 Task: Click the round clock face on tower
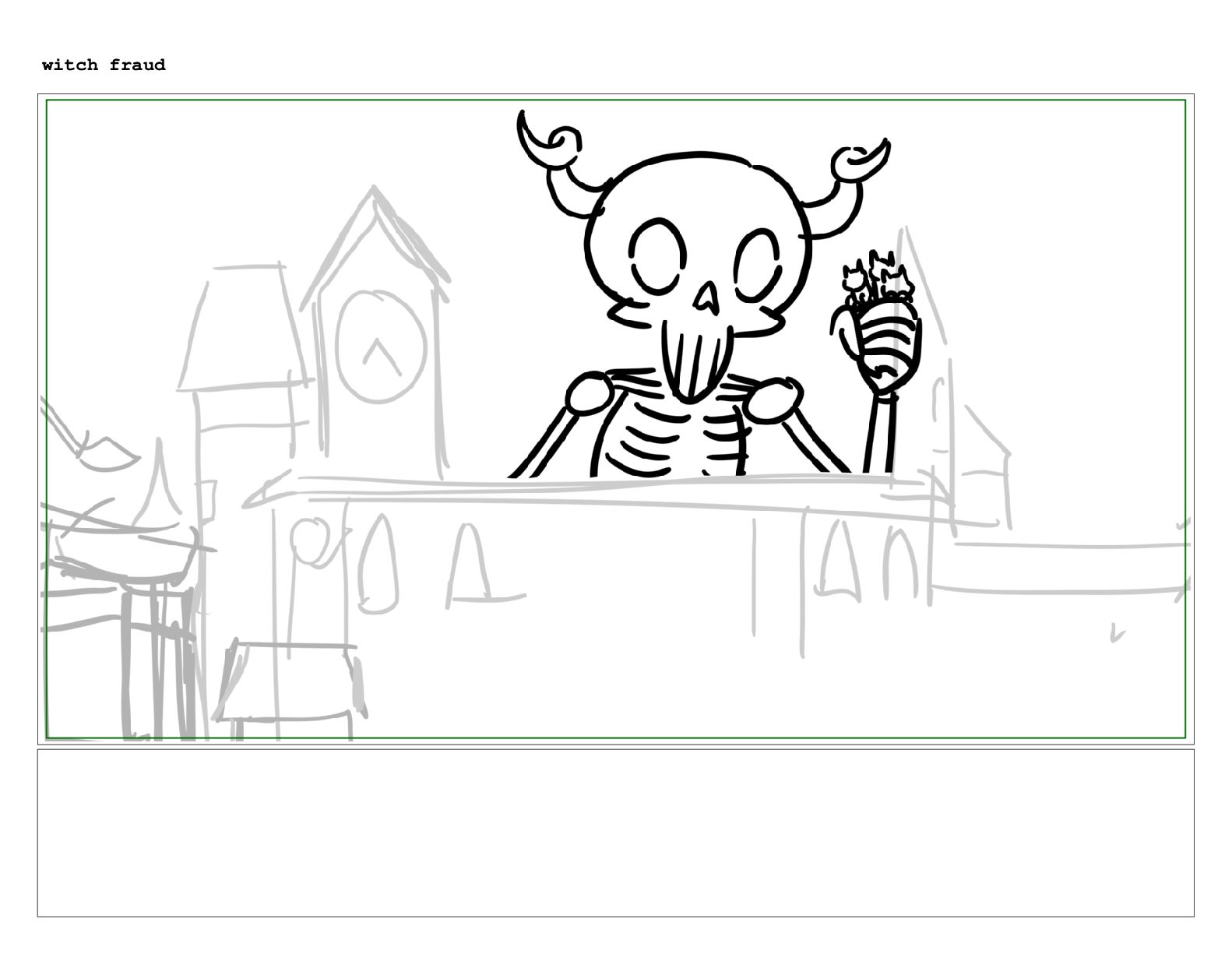click(x=380, y=347)
